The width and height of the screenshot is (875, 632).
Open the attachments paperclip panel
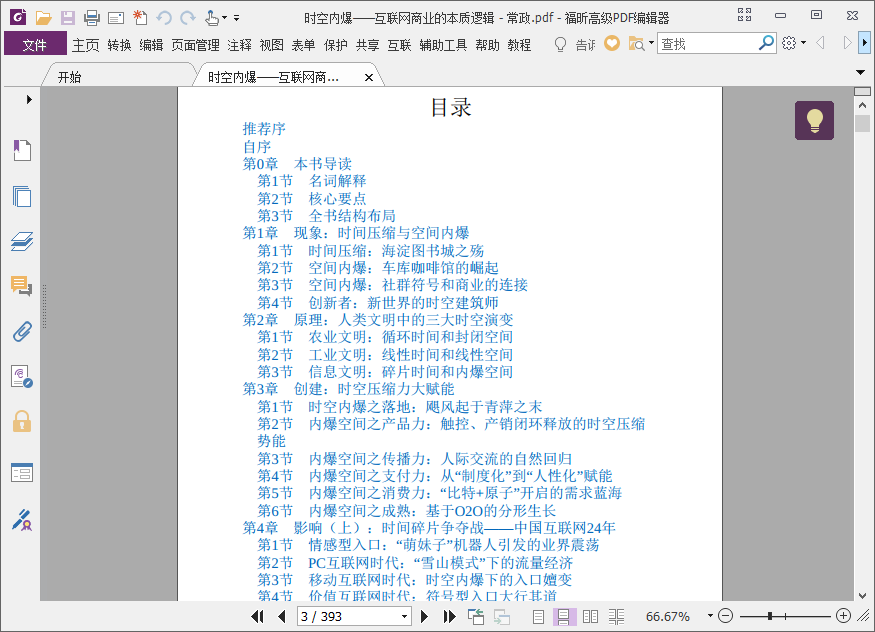tap(22, 331)
